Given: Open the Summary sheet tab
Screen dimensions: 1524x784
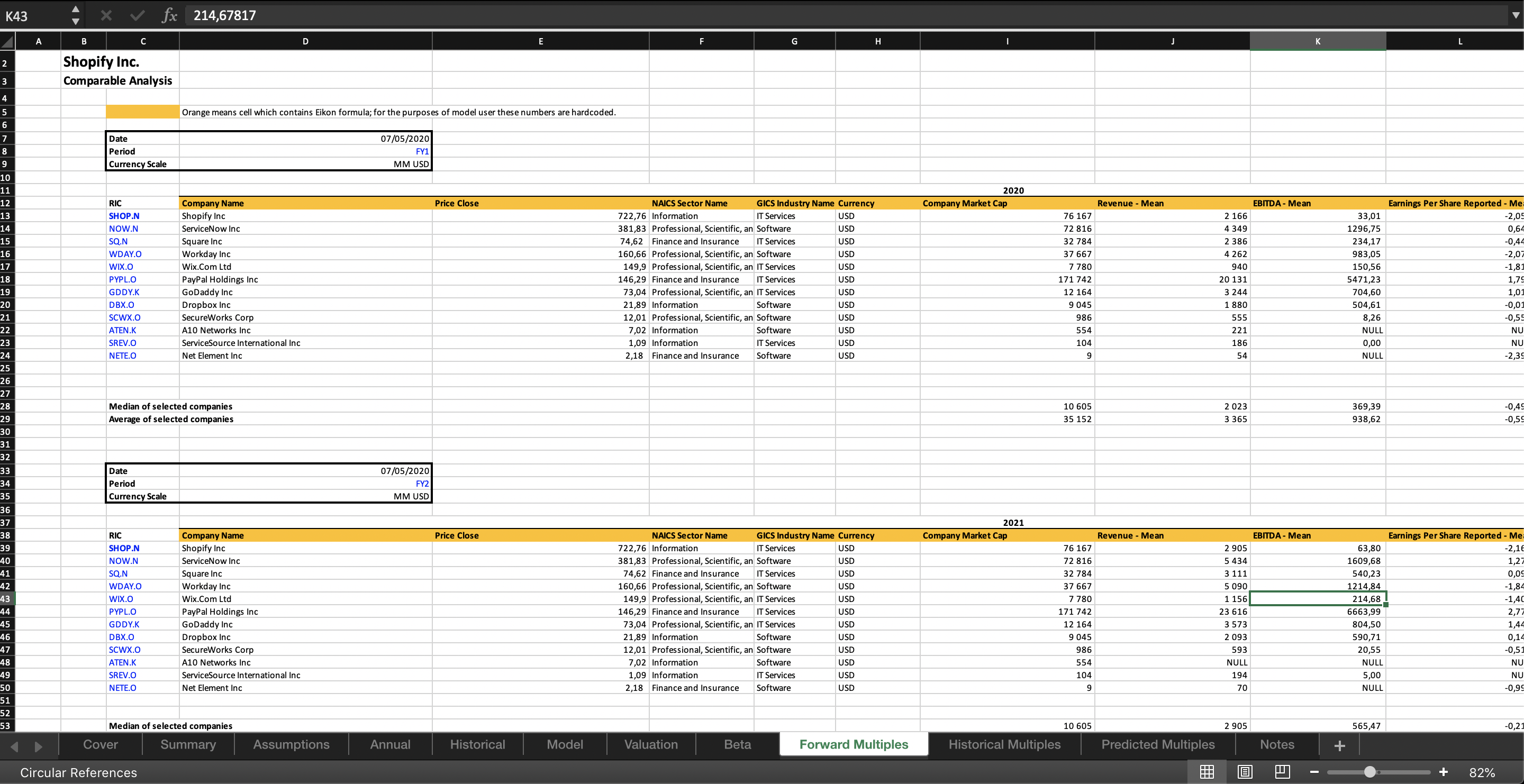Looking at the screenshot, I should pyautogui.click(x=188, y=744).
